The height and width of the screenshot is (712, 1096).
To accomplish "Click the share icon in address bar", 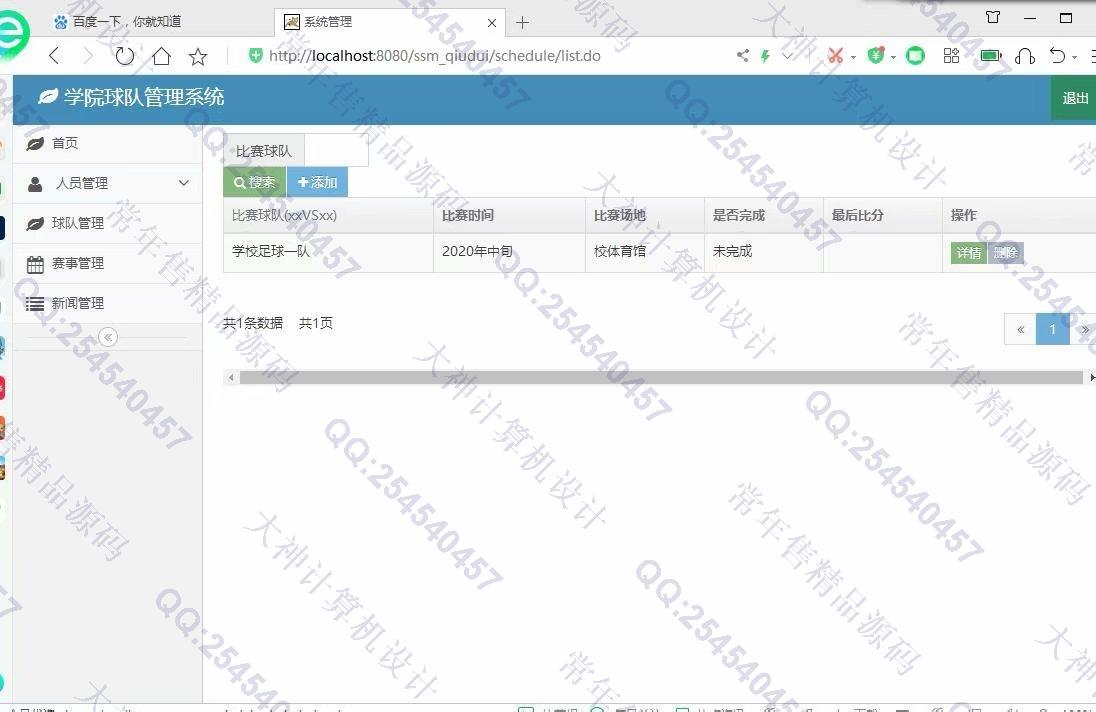I will click(743, 55).
